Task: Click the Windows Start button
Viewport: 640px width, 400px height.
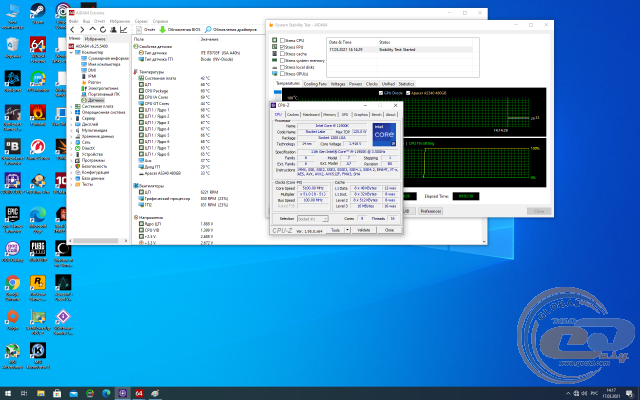Action: coord(8,393)
